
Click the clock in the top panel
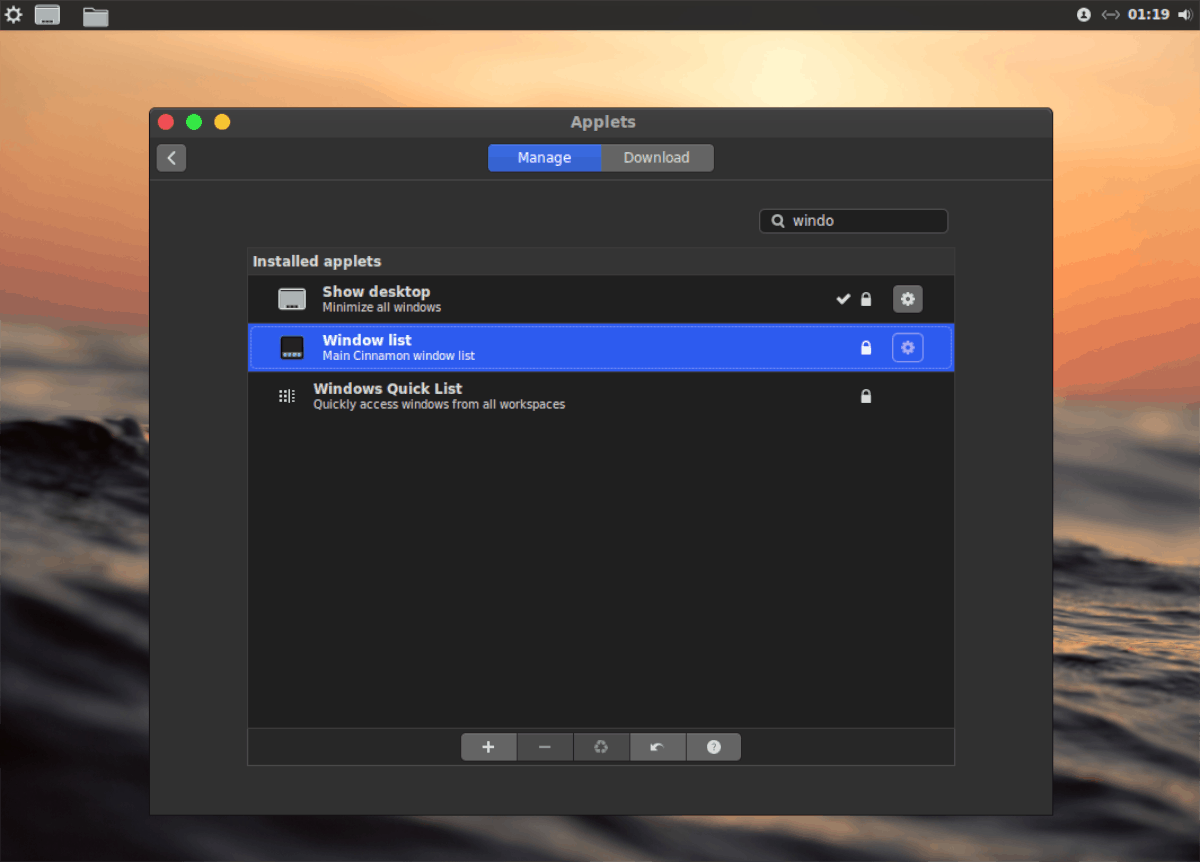pos(1148,14)
